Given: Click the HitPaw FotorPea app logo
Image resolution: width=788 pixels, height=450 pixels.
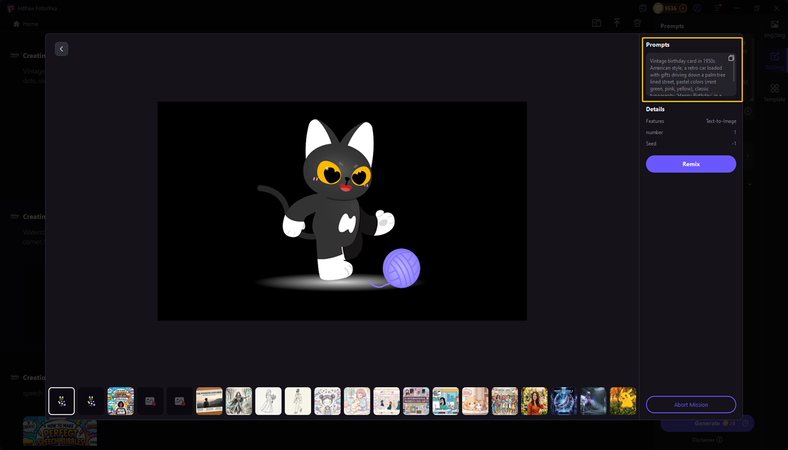Looking at the screenshot, I should point(10,9).
